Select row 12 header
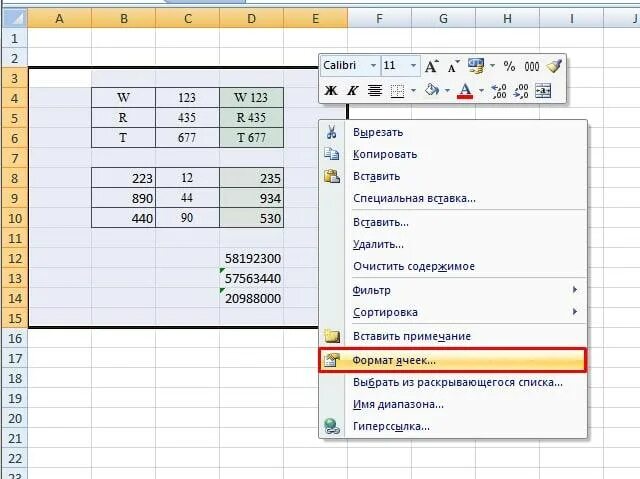Image resolution: width=640 pixels, height=479 pixels. coord(15,258)
